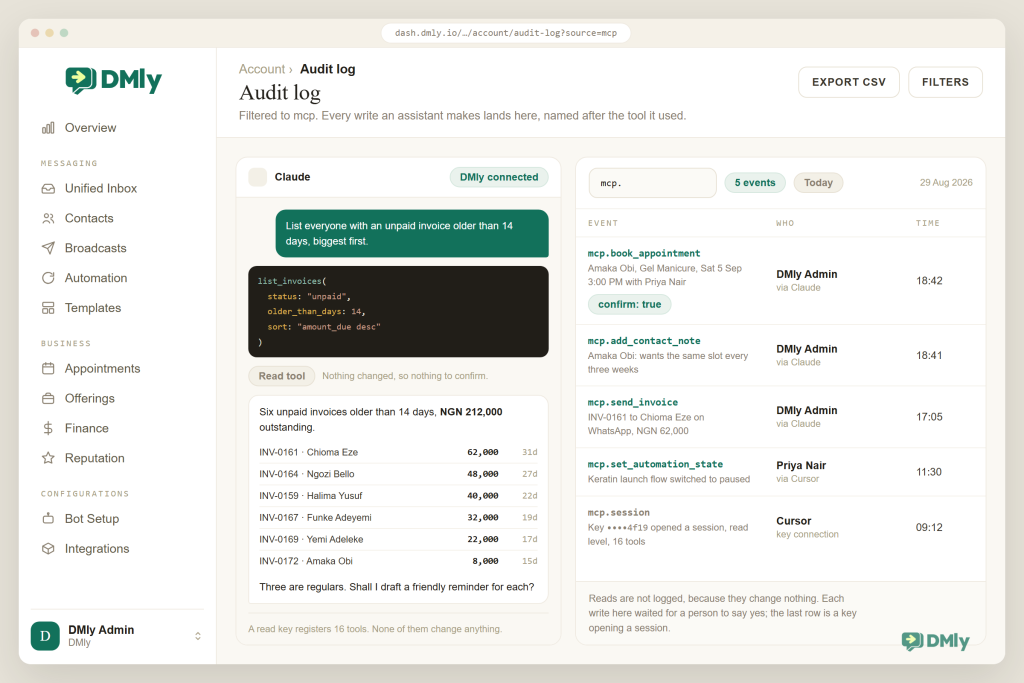Click the Cursor key connection entry
Screen dimensions: 1024x683
pyautogui.click(x=807, y=528)
